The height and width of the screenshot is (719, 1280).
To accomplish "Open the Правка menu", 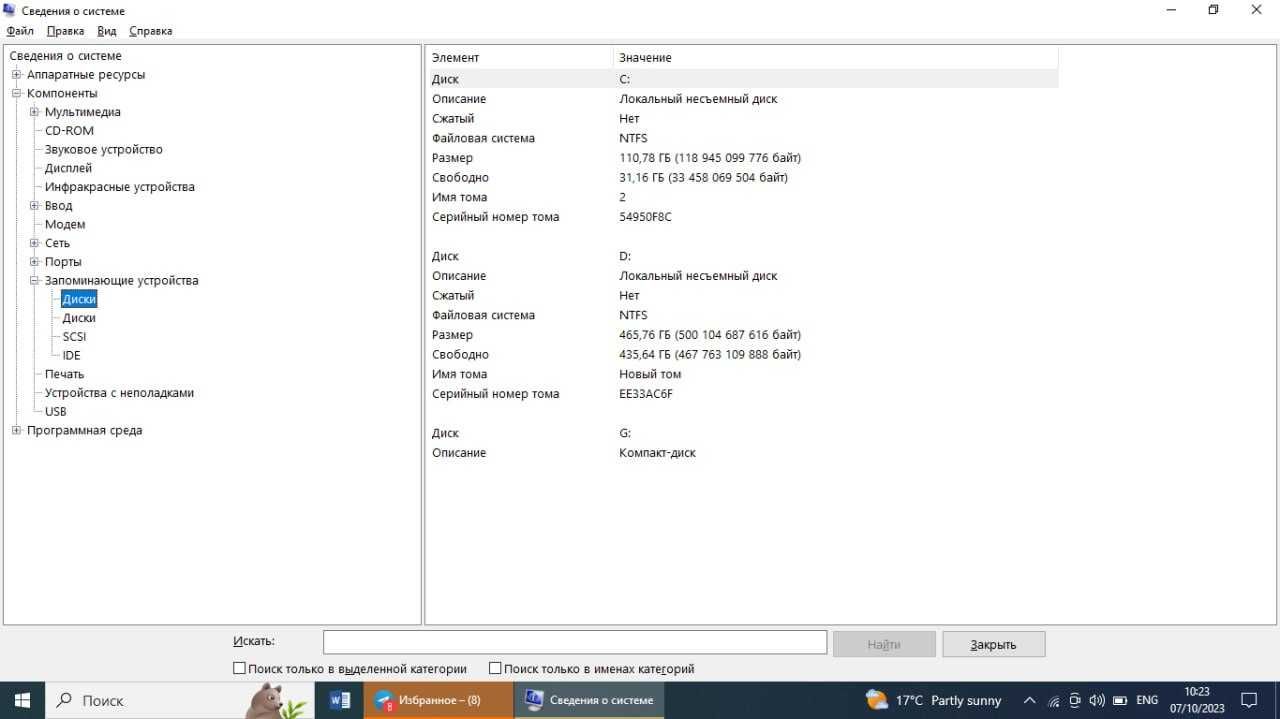I will 66,31.
